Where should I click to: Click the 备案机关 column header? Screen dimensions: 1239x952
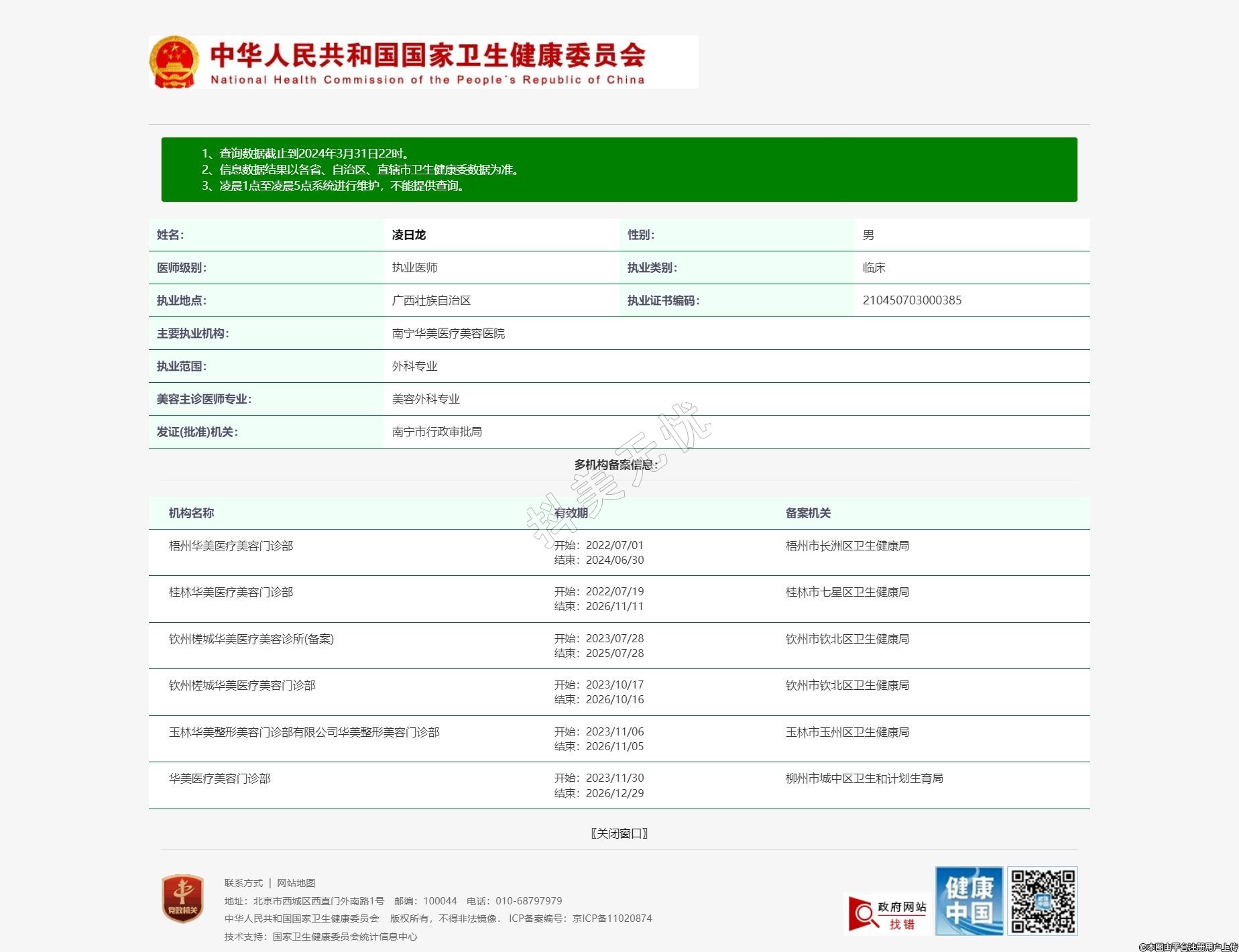coord(808,513)
